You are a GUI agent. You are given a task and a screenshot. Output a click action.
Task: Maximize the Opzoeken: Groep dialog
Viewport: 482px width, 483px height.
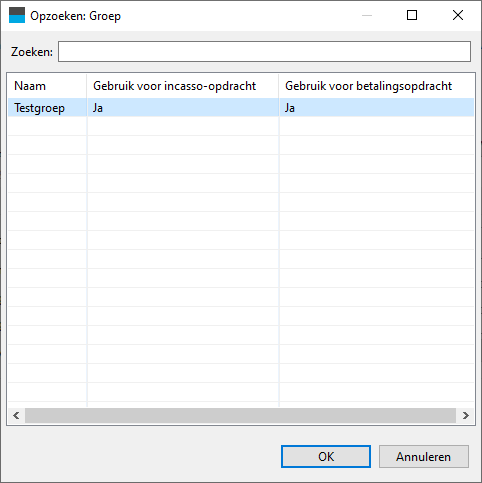[x=412, y=15]
